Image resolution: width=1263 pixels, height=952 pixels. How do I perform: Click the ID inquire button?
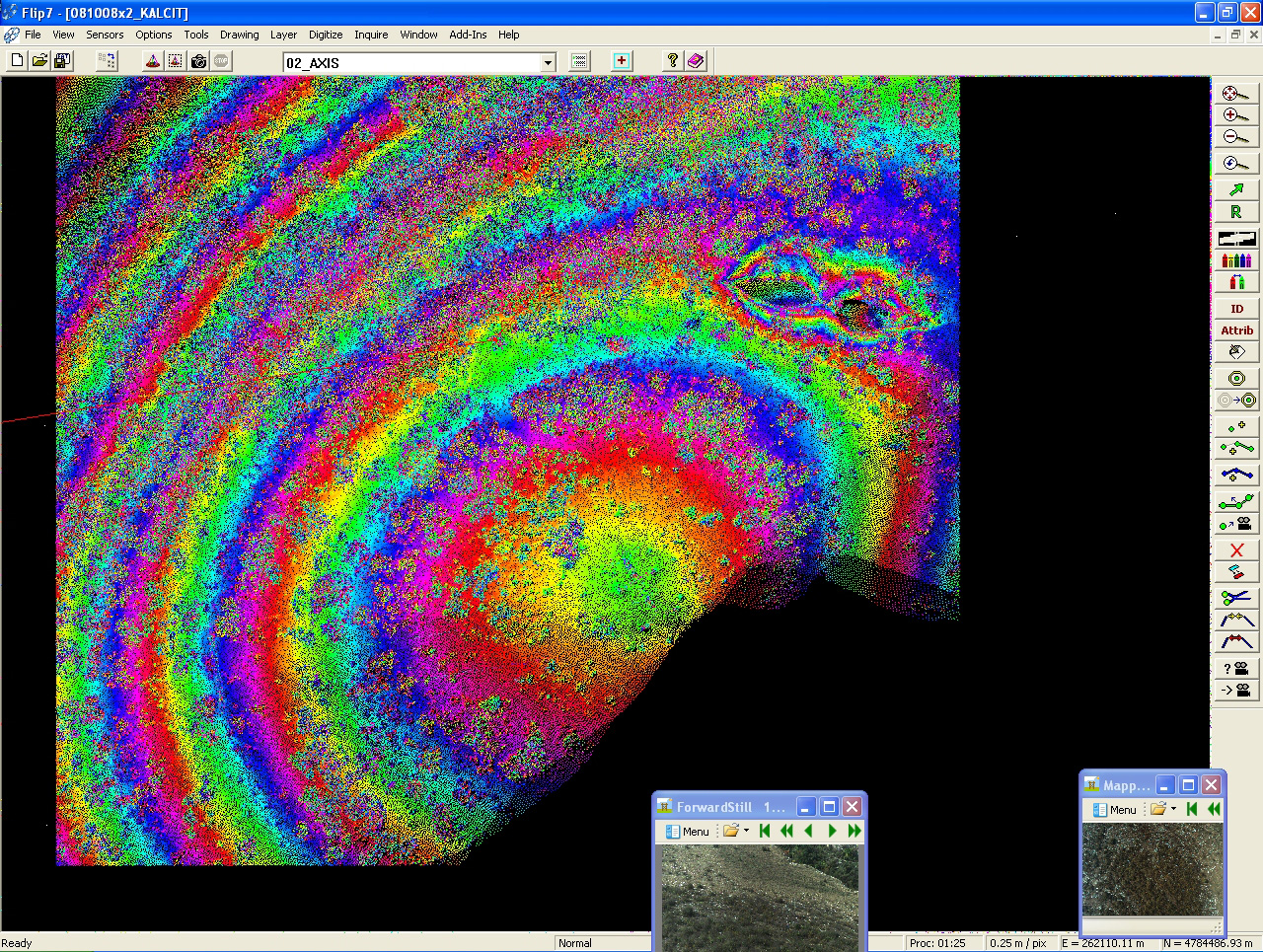click(x=1236, y=309)
